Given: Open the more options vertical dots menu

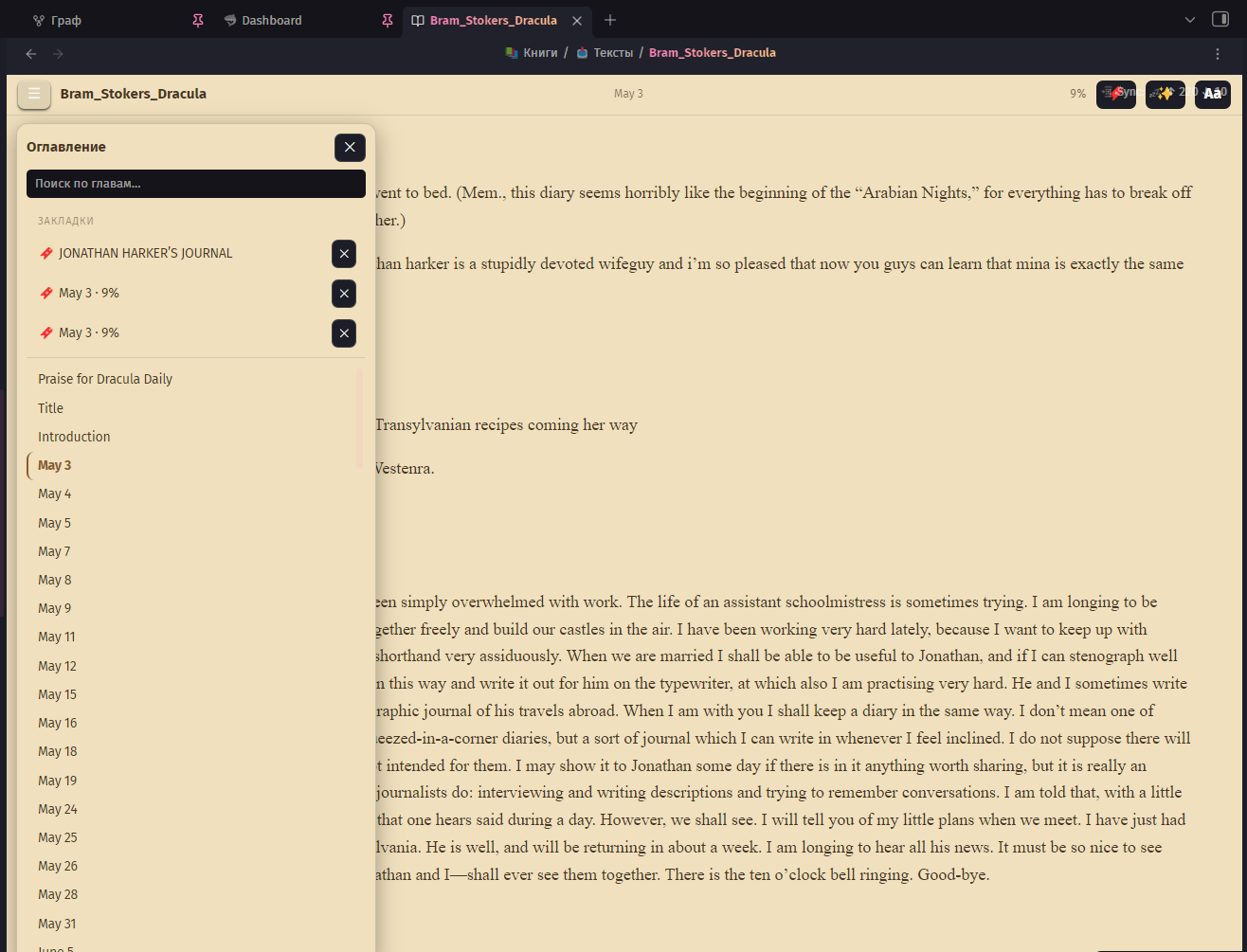Looking at the screenshot, I should pos(1218,54).
